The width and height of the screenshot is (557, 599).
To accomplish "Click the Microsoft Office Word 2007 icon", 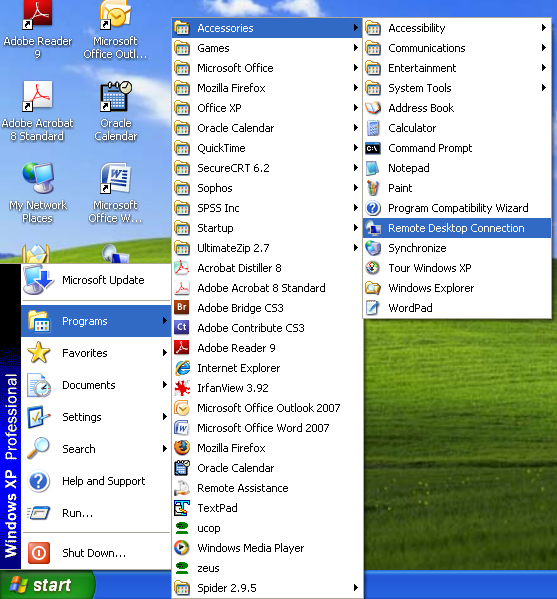I will point(182,428).
